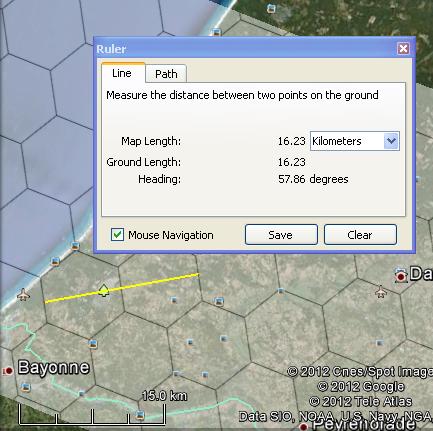This screenshot has height=431, width=433.
Task: Click the red placemark near Peyrehorade
Action: 303,426
